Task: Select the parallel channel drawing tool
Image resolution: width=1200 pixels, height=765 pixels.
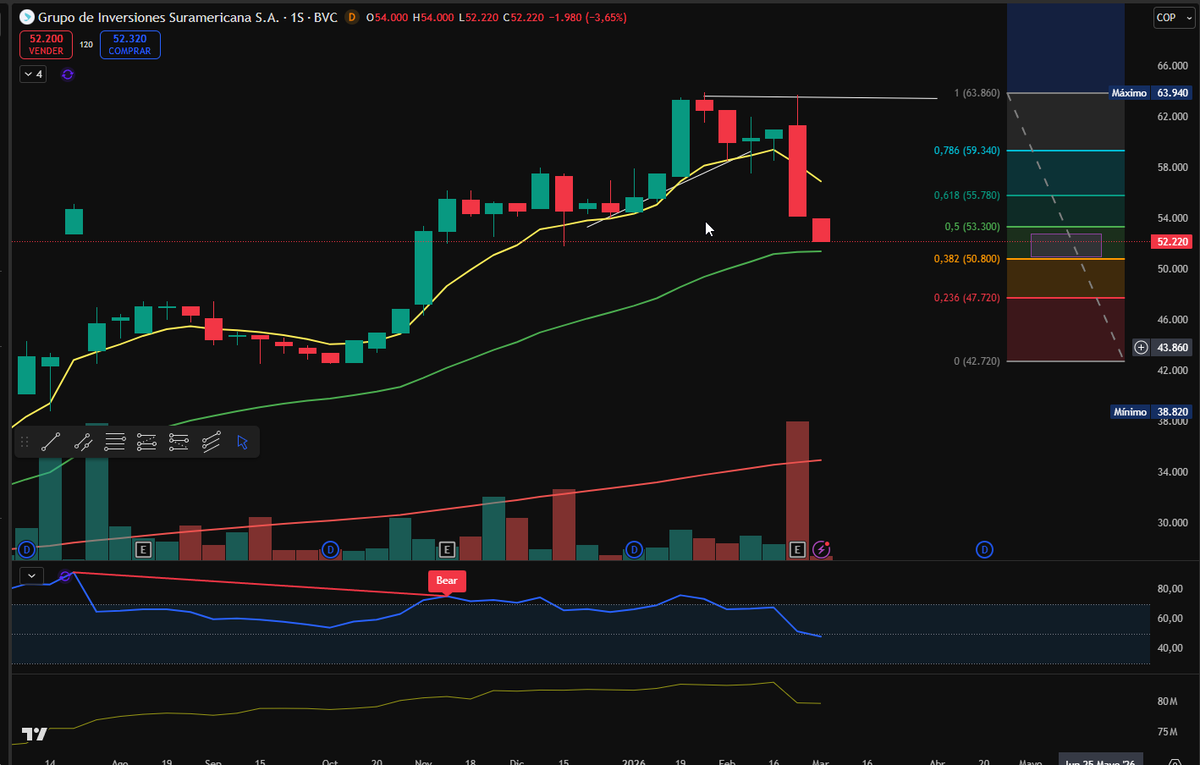Action: pos(211,442)
